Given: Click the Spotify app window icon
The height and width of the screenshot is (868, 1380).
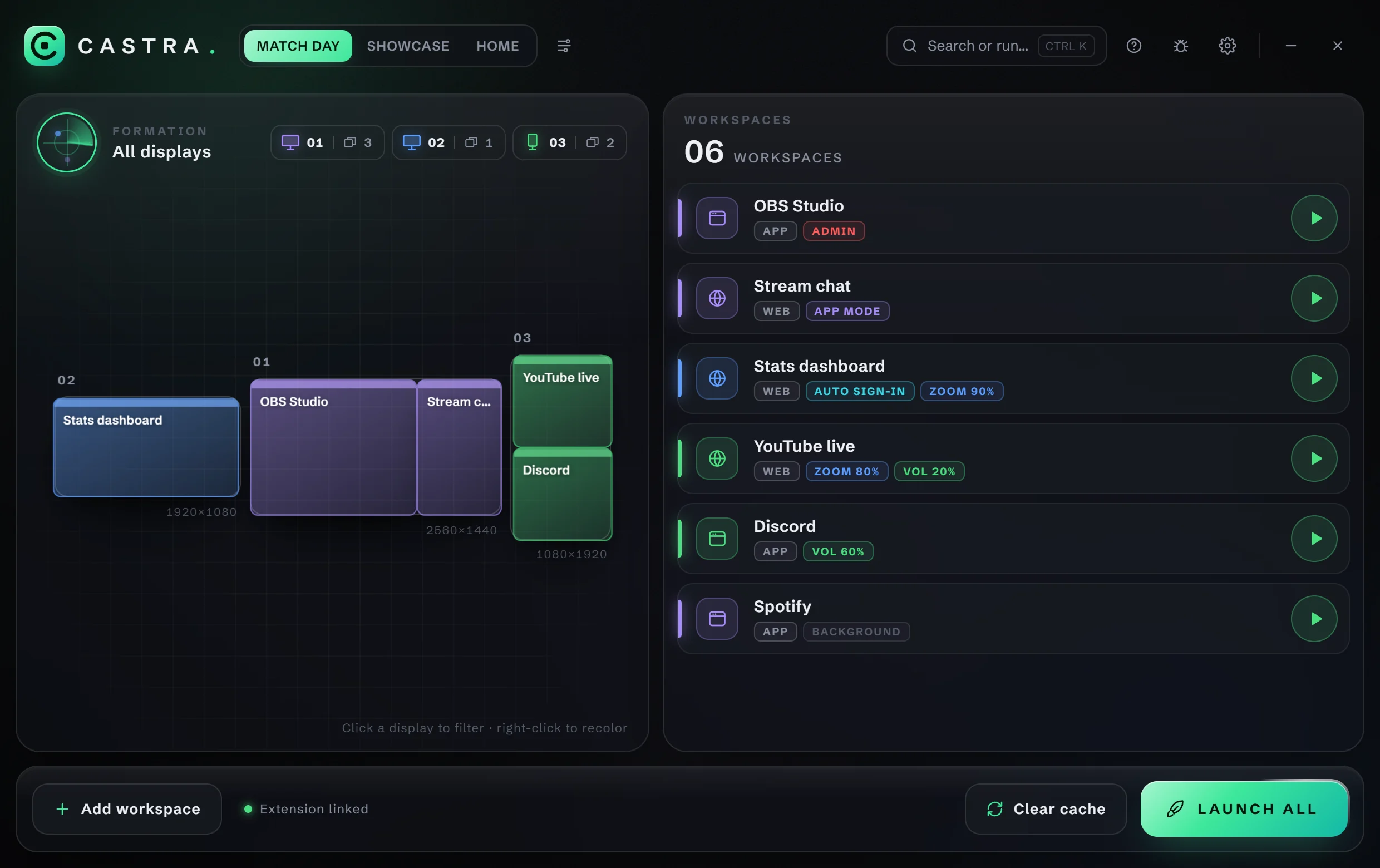Looking at the screenshot, I should pos(717,619).
